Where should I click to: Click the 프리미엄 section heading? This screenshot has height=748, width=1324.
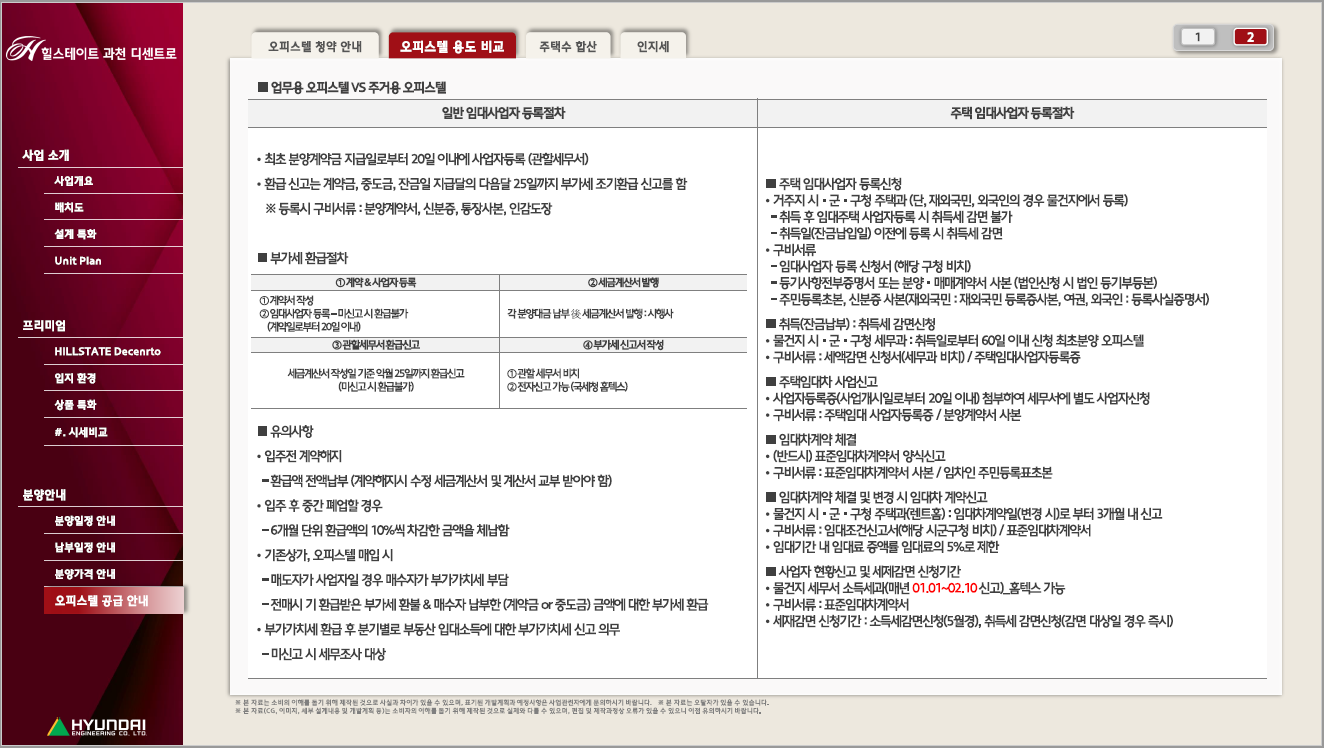[44, 325]
